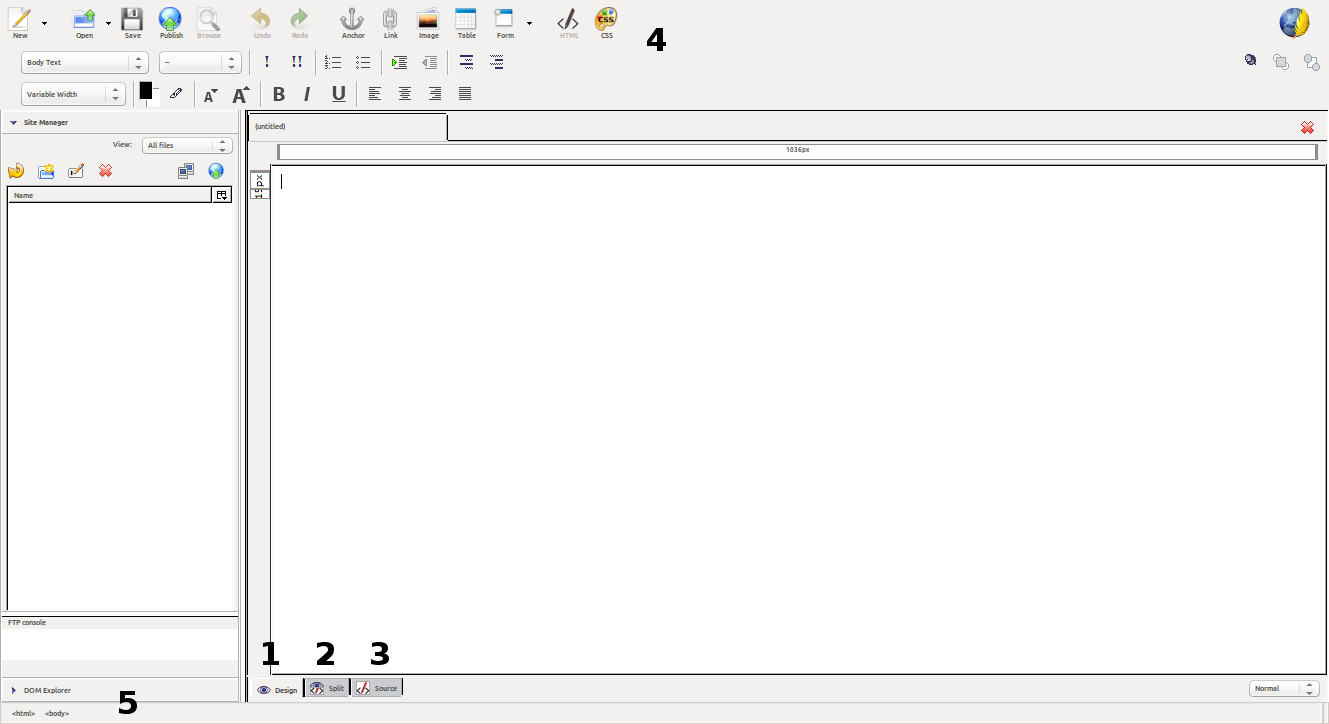This screenshot has height=724, width=1329.
Task: Expand the DOM Explorer panel
Action: [x=45, y=690]
